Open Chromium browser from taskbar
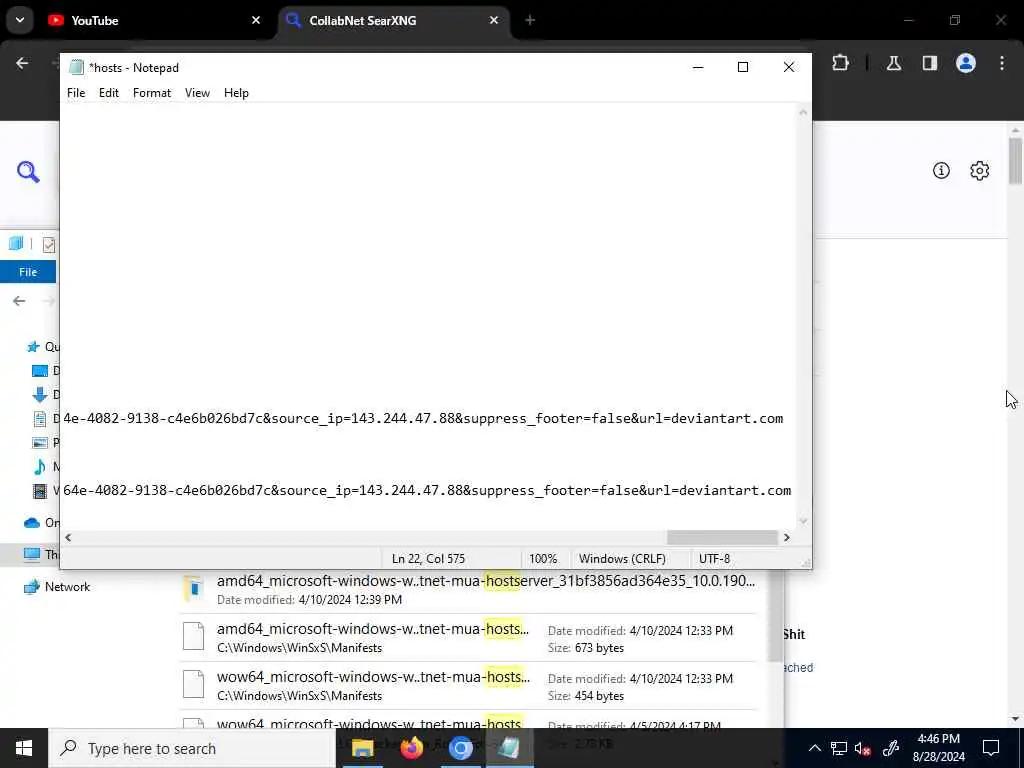This screenshot has width=1024, height=768. click(x=460, y=748)
